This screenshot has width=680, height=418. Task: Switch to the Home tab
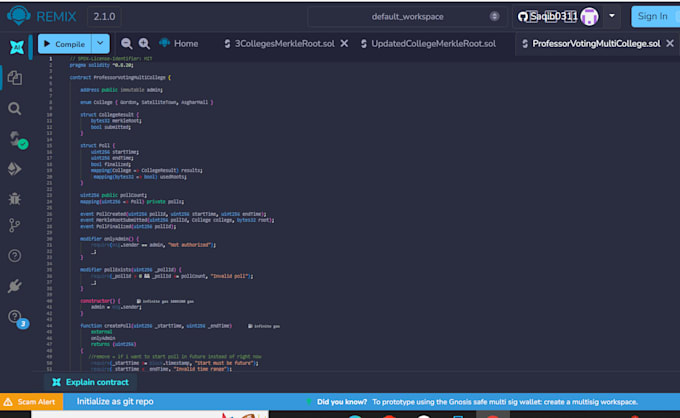[x=179, y=43]
